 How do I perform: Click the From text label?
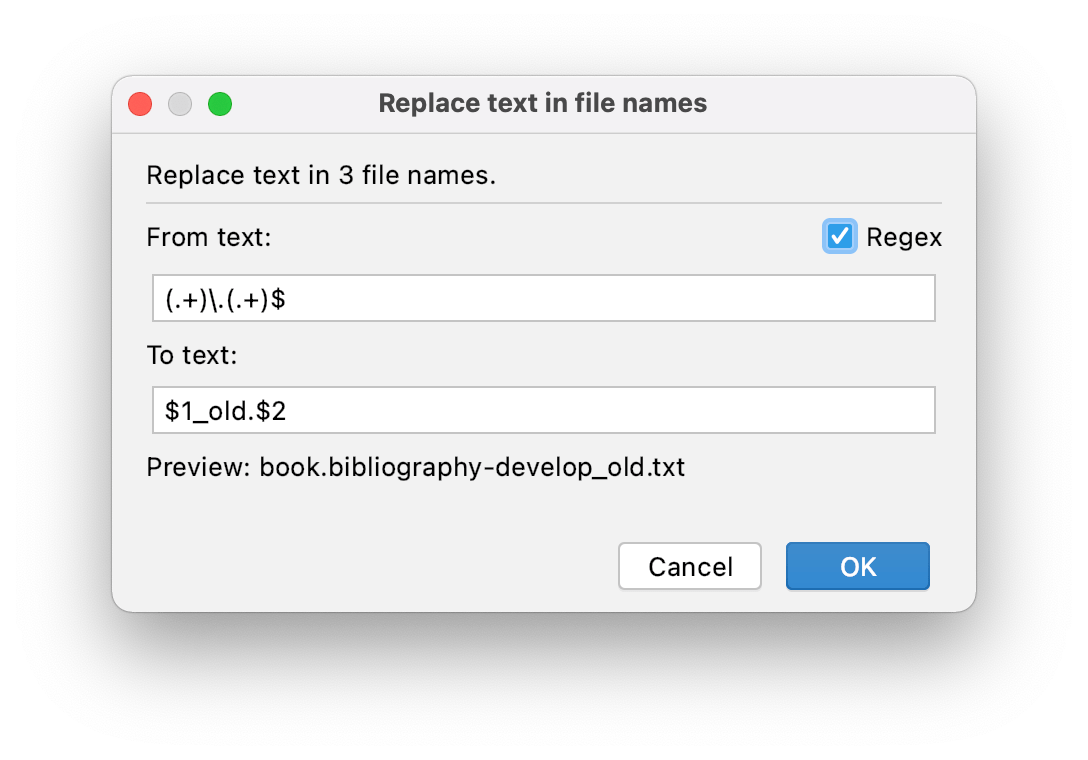(x=209, y=237)
